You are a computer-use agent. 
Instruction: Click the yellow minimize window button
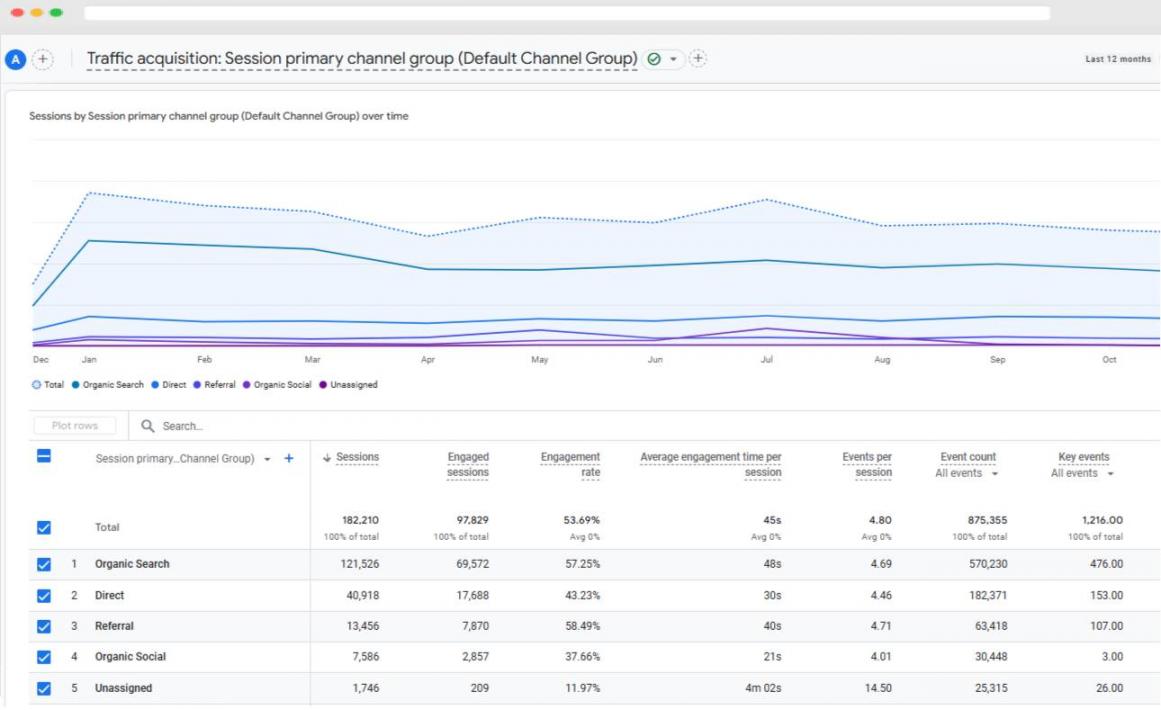coord(36,13)
